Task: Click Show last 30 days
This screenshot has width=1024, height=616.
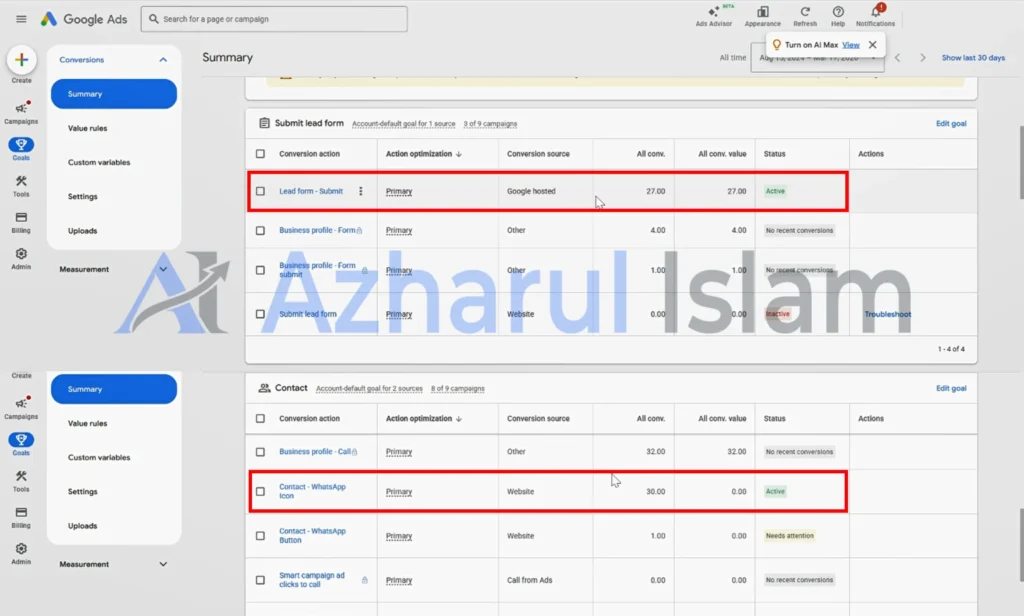Action: click(x=973, y=57)
